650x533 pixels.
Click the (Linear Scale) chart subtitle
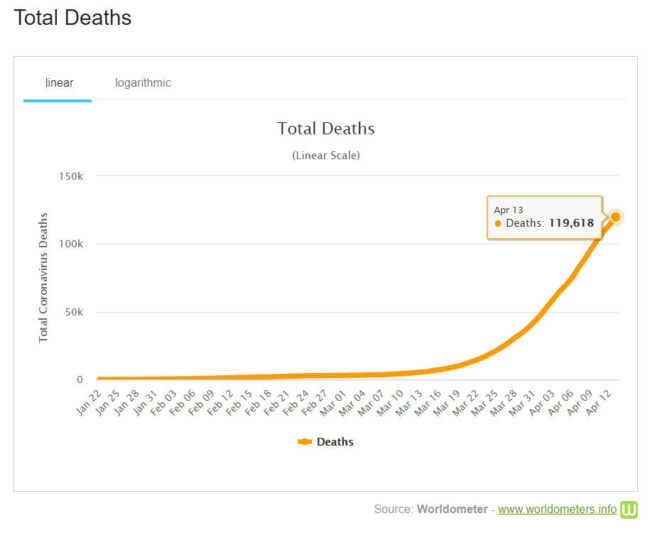pyautogui.click(x=325, y=155)
